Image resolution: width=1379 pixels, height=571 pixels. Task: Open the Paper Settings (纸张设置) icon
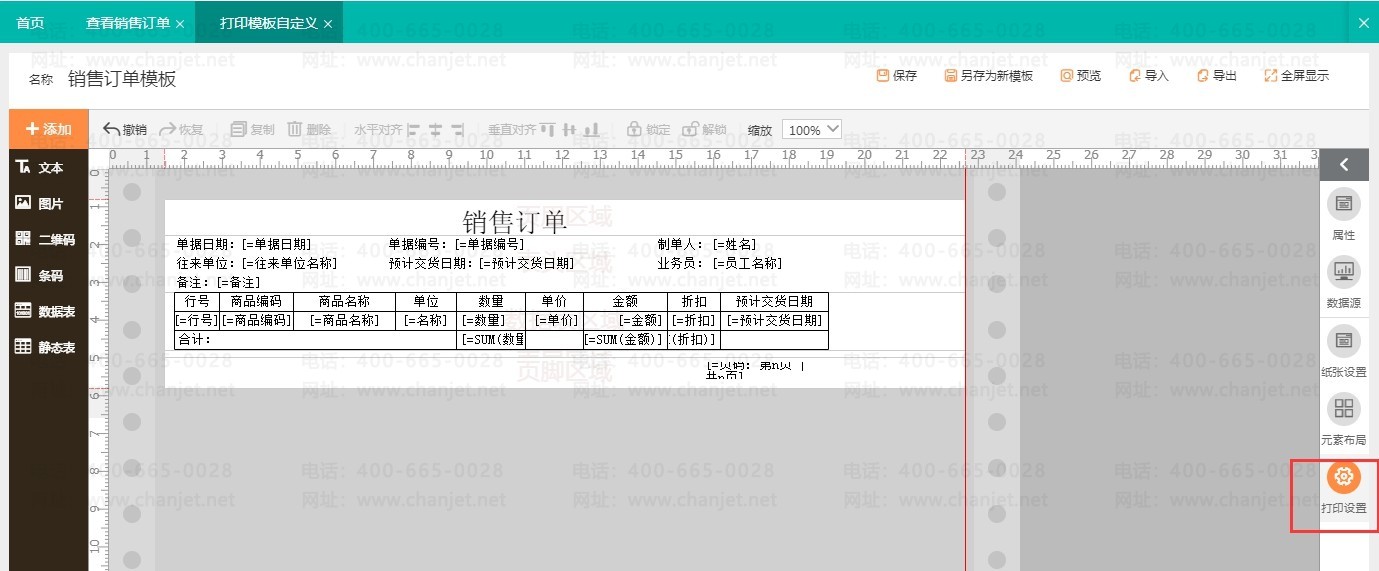(x=1343, y=342)
